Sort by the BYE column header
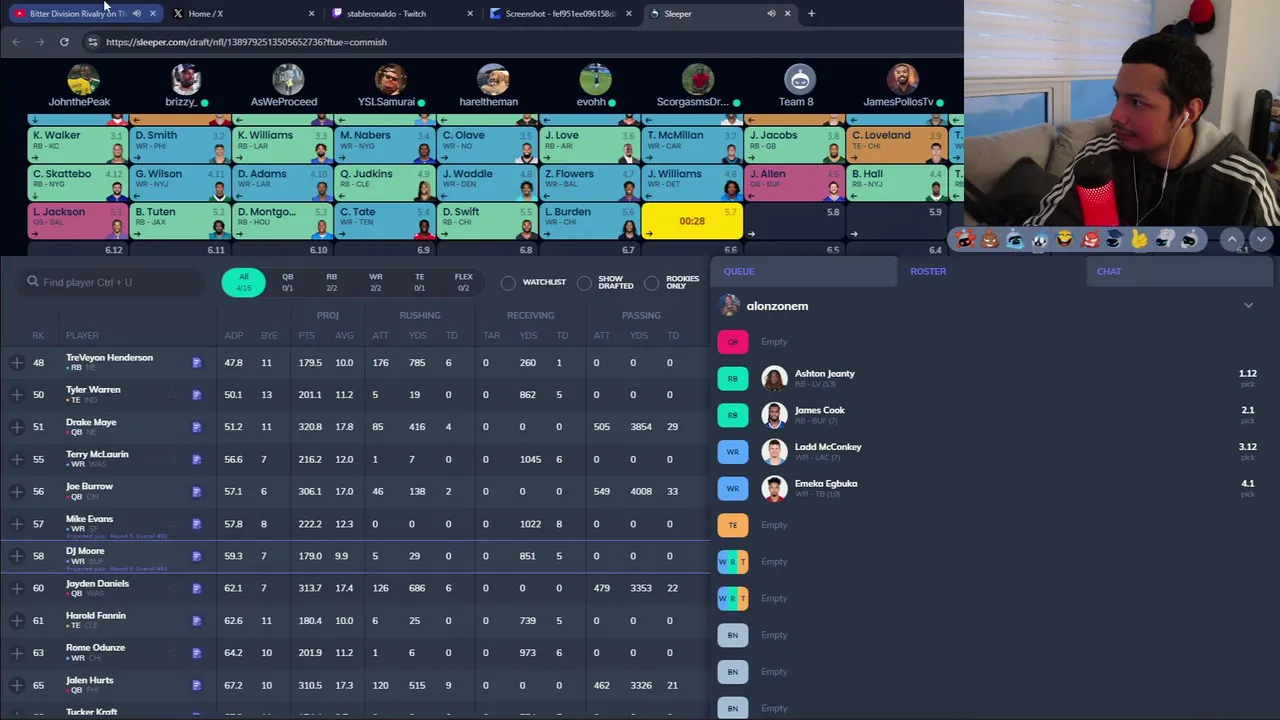 tap(269, 336)
